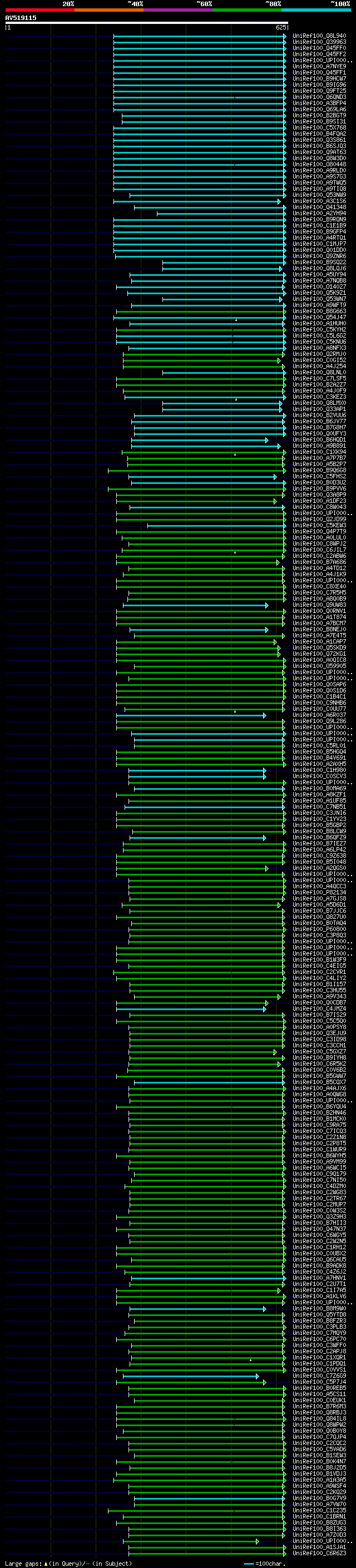Viewport: 356px width, 1568px height.
Task: Open hit UniRef100_A7NYE9
Action: pos(319,66)
